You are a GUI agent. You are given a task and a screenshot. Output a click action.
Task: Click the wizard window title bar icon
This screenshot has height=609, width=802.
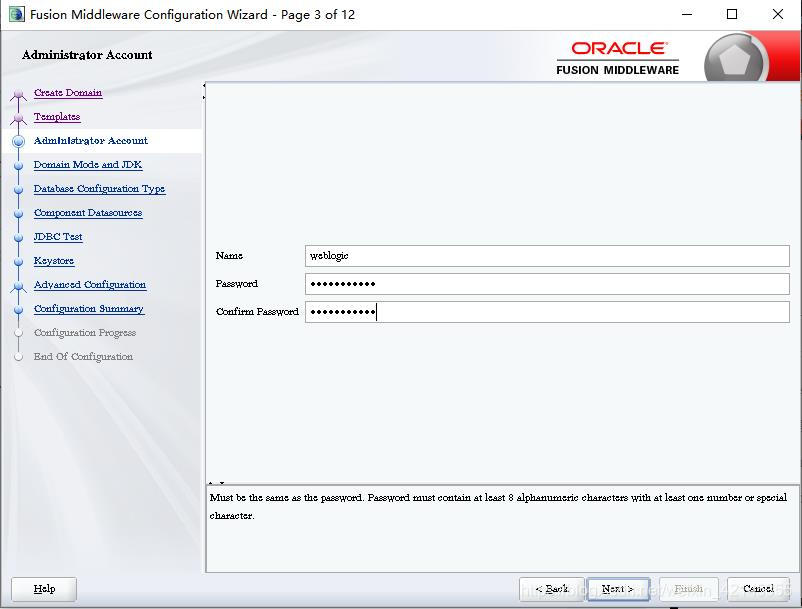(x=16, y=14)
